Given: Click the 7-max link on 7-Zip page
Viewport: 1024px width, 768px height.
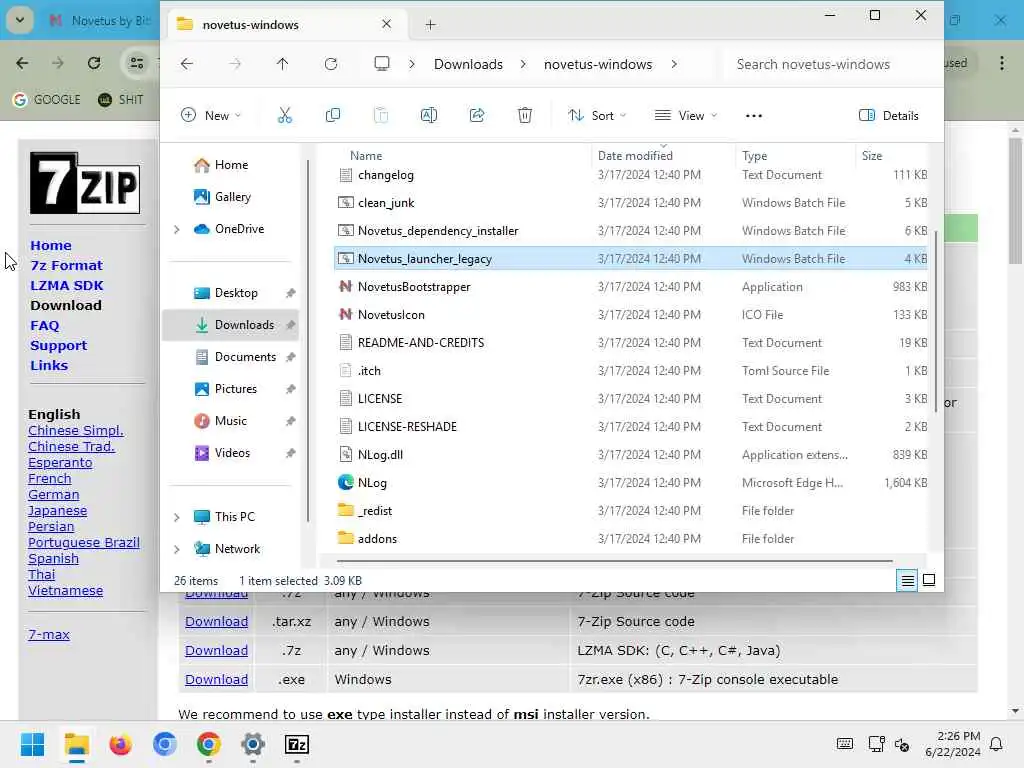Looking at the screenshot, I should click(48, 634).
